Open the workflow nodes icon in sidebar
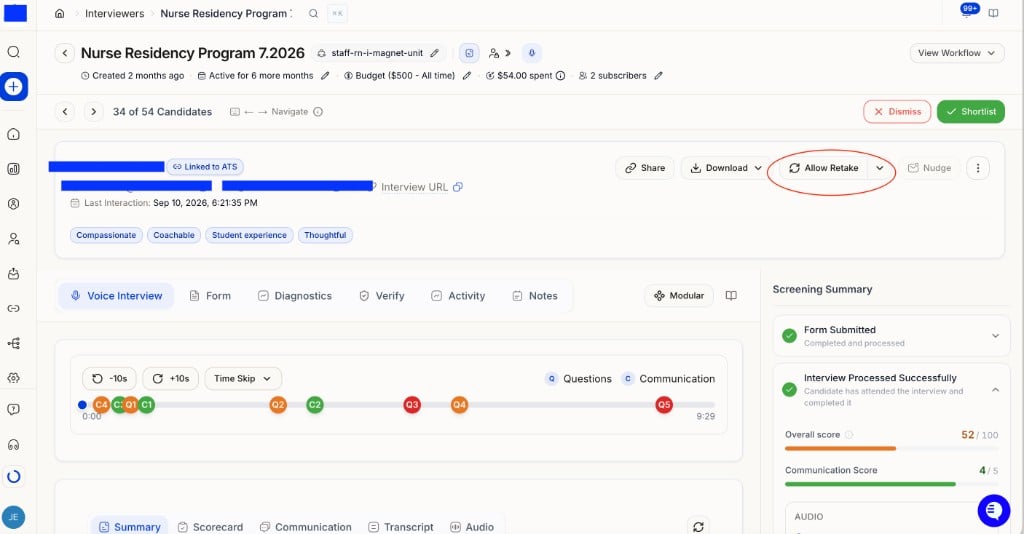The width and height of the screenshot is (1024, 534). click(14, 343)
